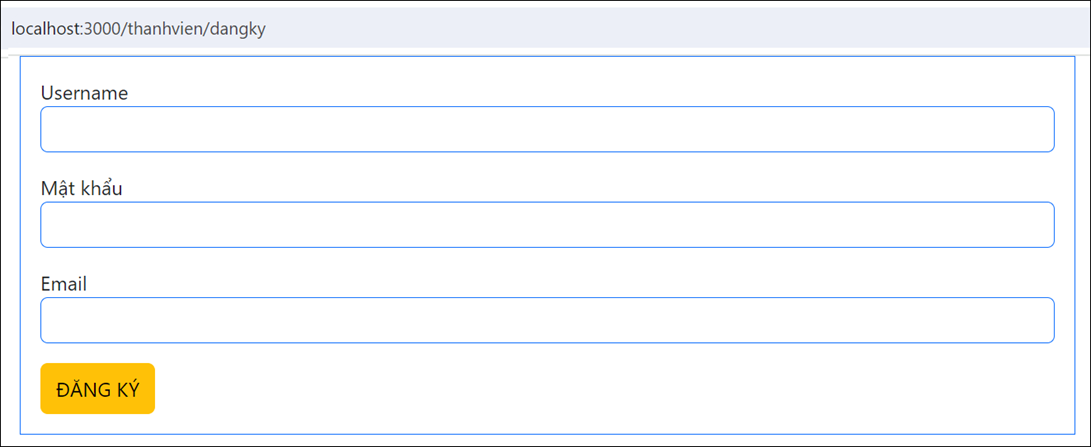Activate the last field above ĐĂNG KÝ
This screenshot has height=447, width=1091.
point(547,320)
